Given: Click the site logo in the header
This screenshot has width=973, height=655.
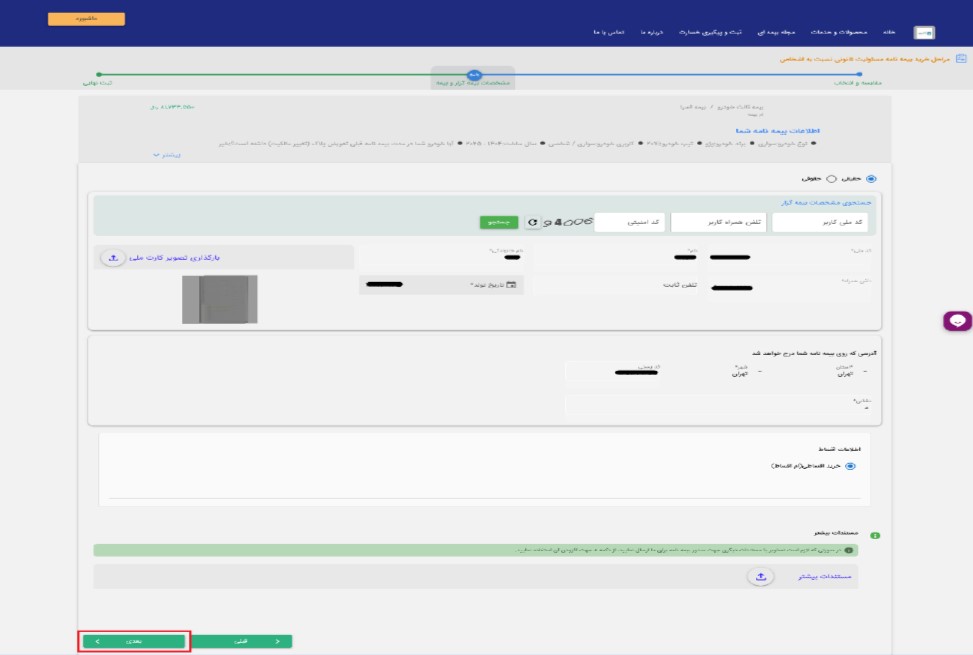Looking at the screenshot, I should coord(926,33).
